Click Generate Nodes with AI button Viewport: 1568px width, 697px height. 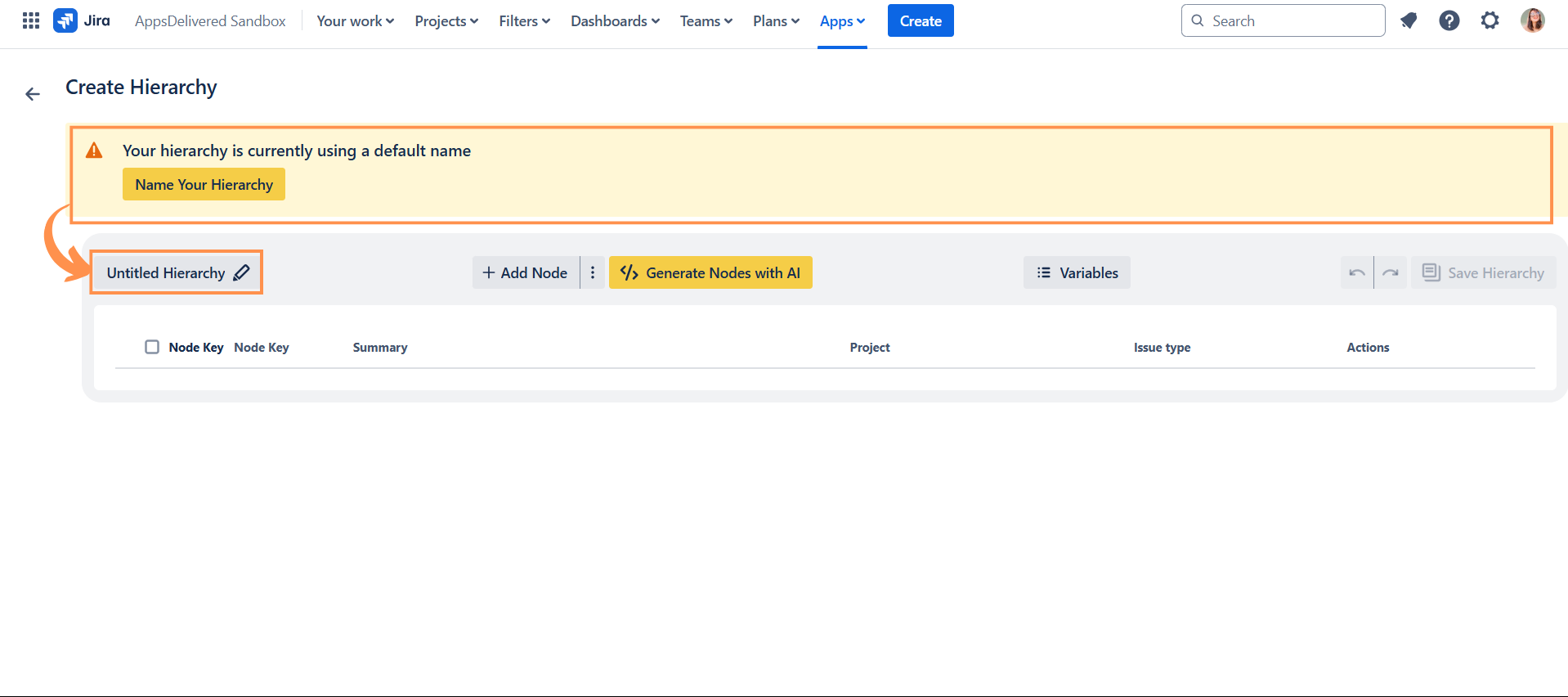[710, 273]
